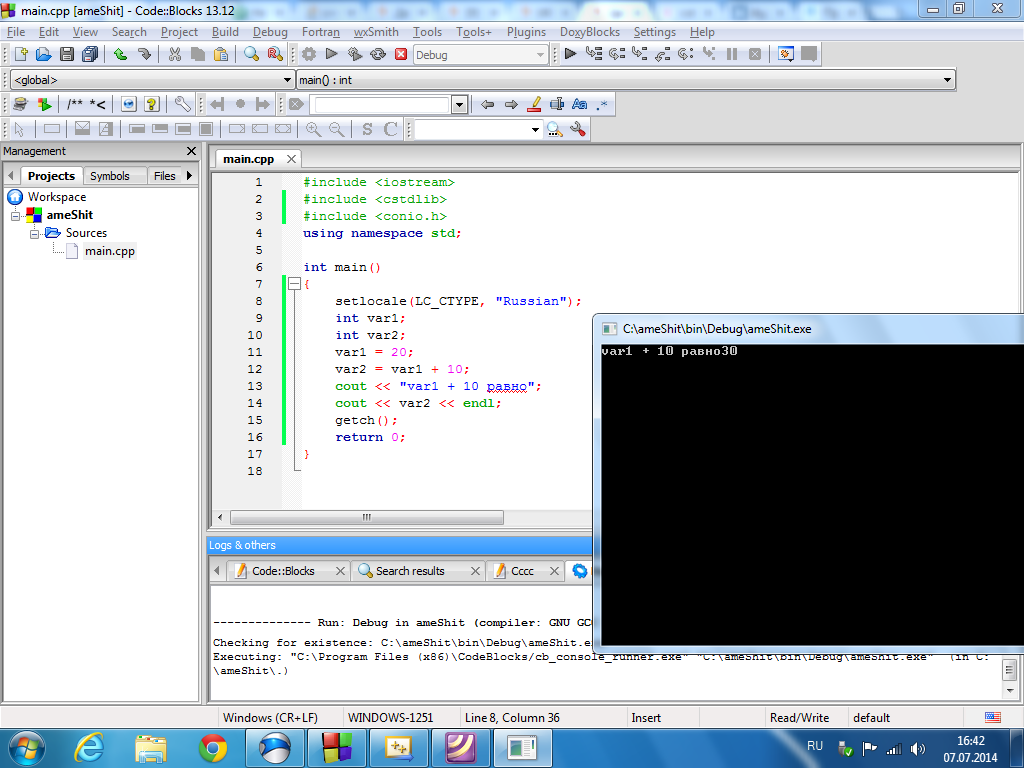Viewport: 1024px width, 768px height.
Task: Open the Find magnifier icon in toolbar
Action: pos(252,55)
